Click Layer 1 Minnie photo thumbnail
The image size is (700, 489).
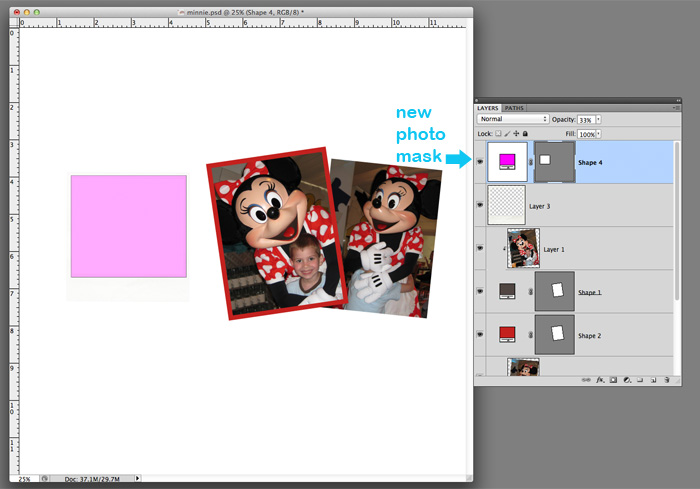pyautogui.click(x=523, y=248)
